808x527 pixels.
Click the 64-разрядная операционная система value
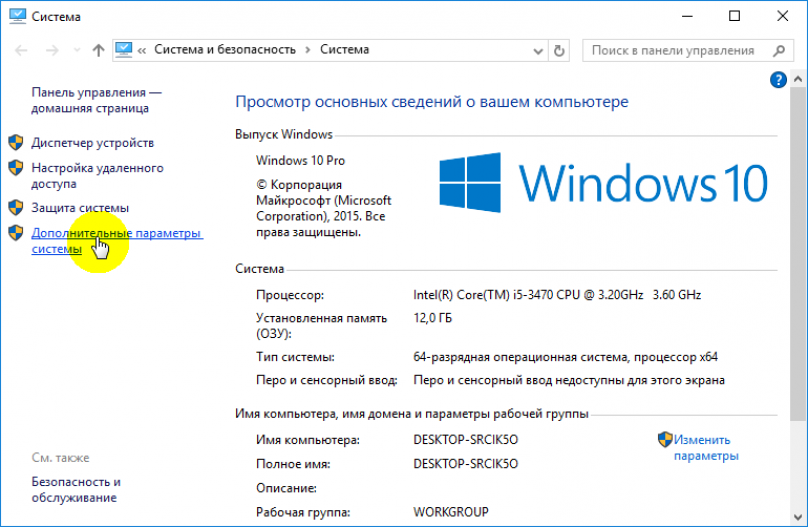(565, 357)
